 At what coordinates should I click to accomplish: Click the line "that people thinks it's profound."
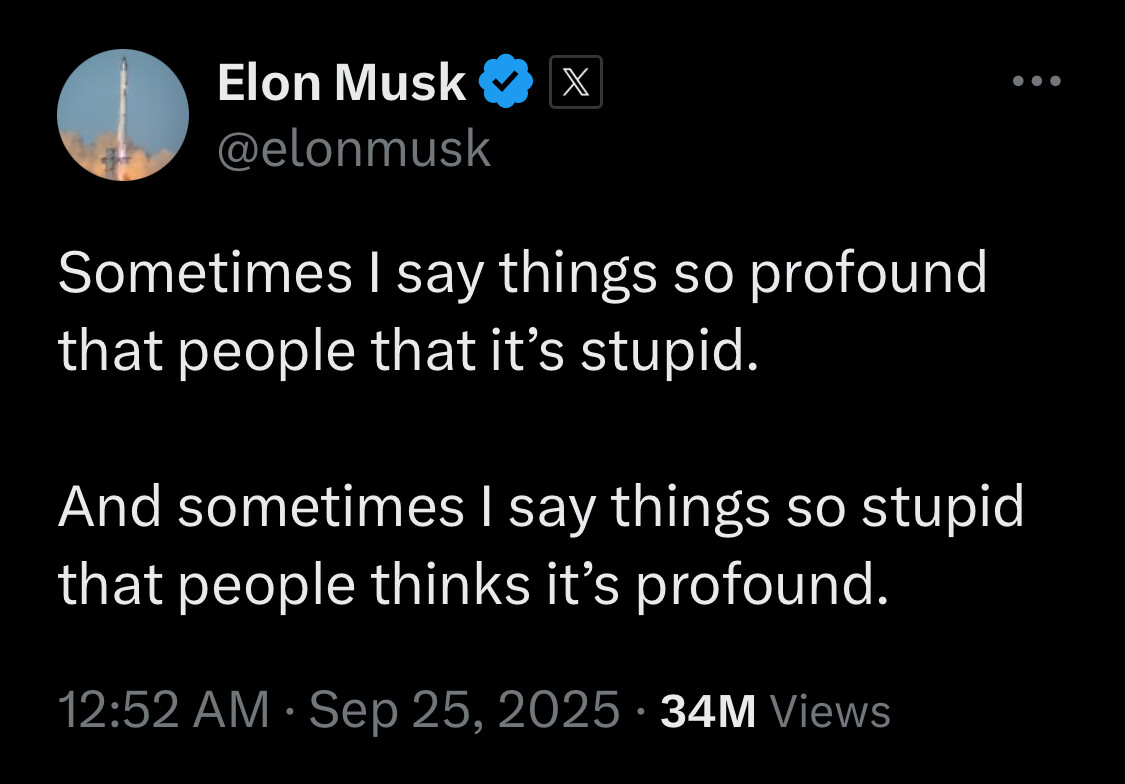pyautogui.click(x=472, y=585)
